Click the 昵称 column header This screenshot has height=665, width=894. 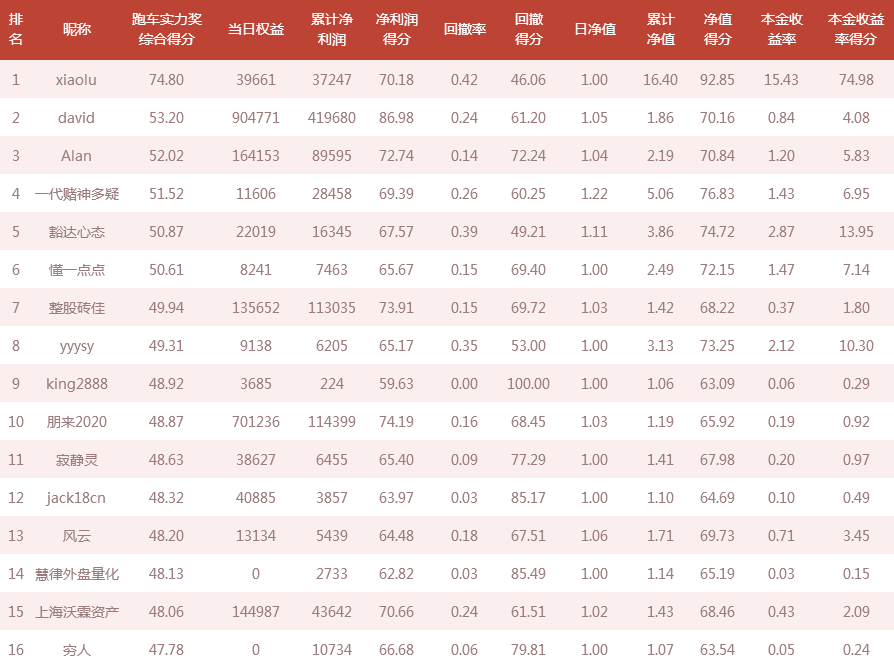(76, 29)
